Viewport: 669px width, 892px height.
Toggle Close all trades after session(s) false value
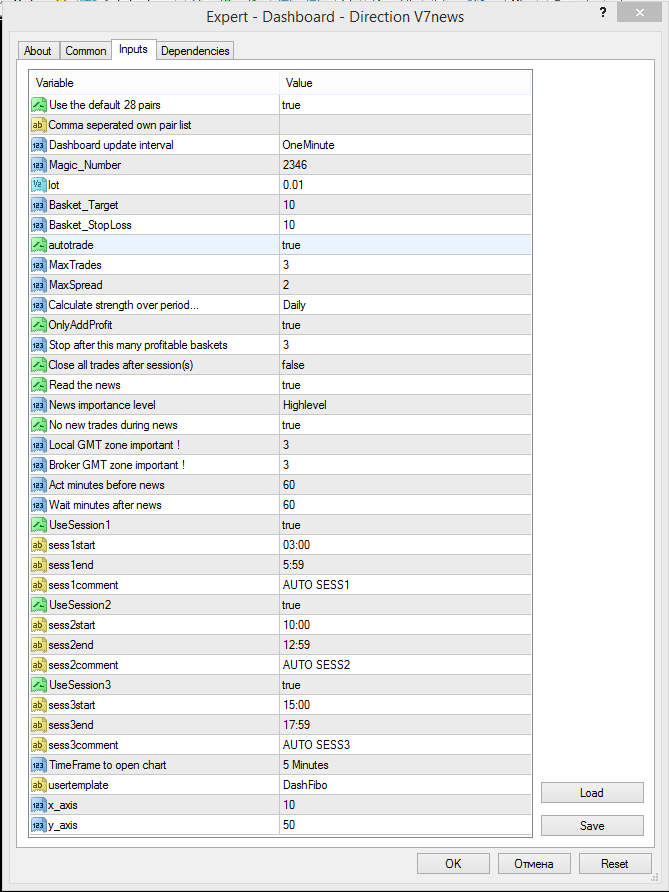click(x=405, y=365)
